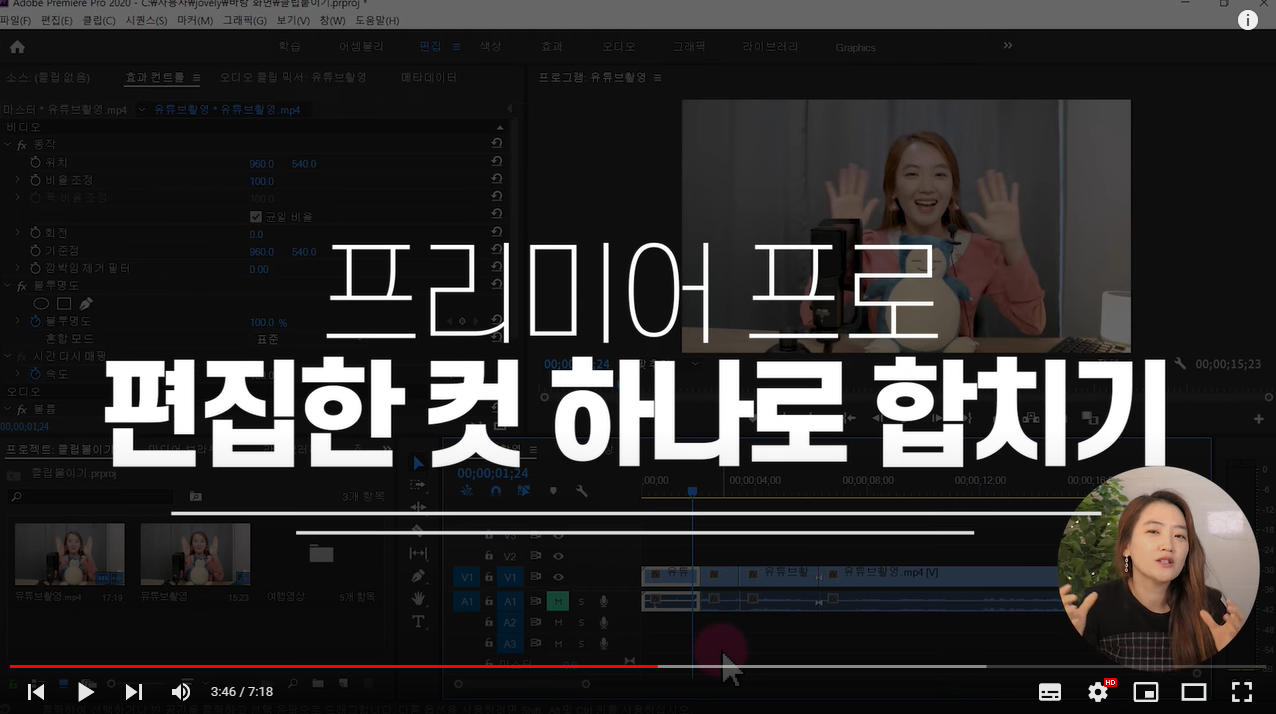
Task: Switch to theater mode
Action: (1193, 691)
